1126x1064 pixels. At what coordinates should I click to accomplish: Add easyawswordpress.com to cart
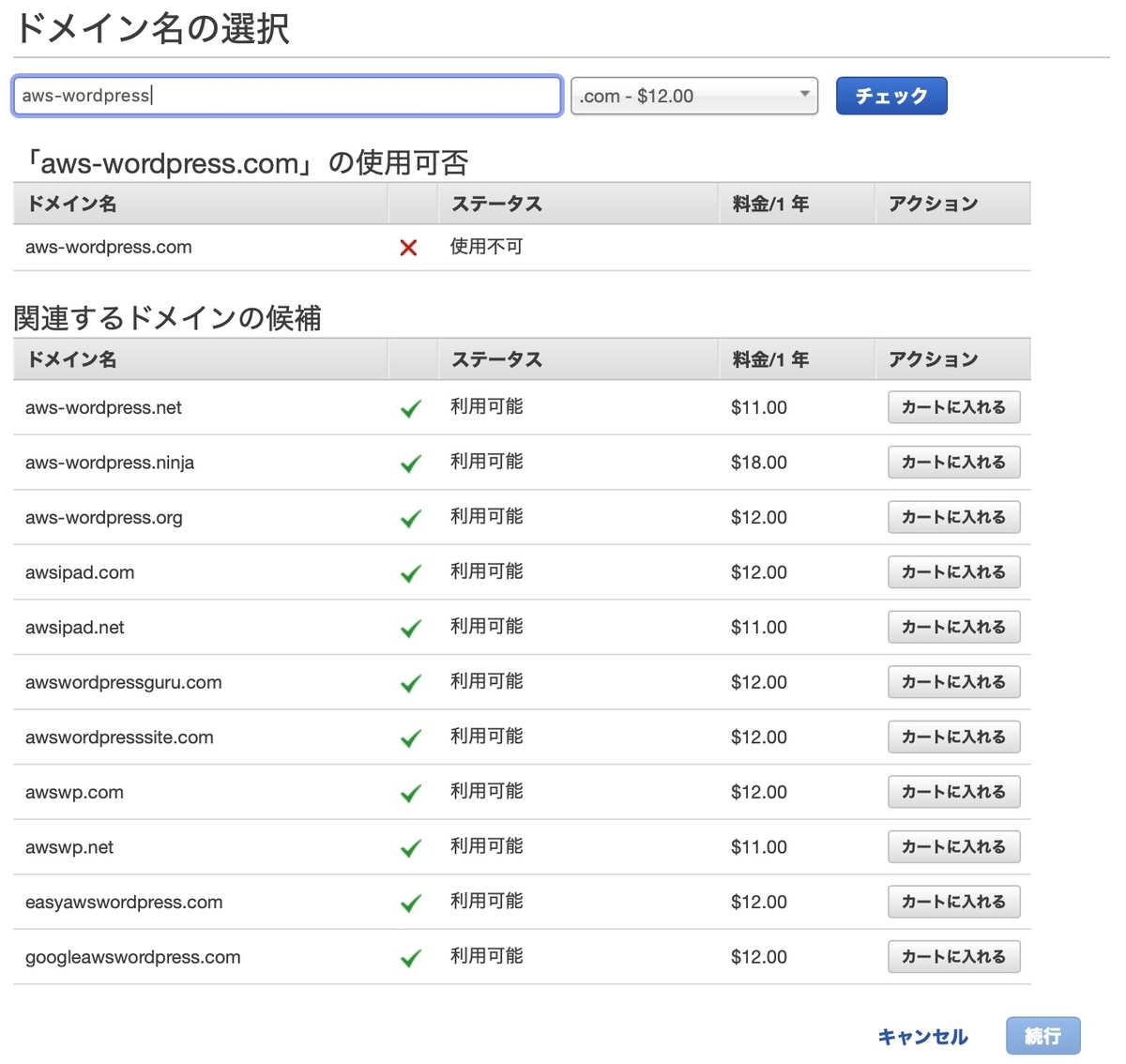pyautogui.click(x=953, y=902)
